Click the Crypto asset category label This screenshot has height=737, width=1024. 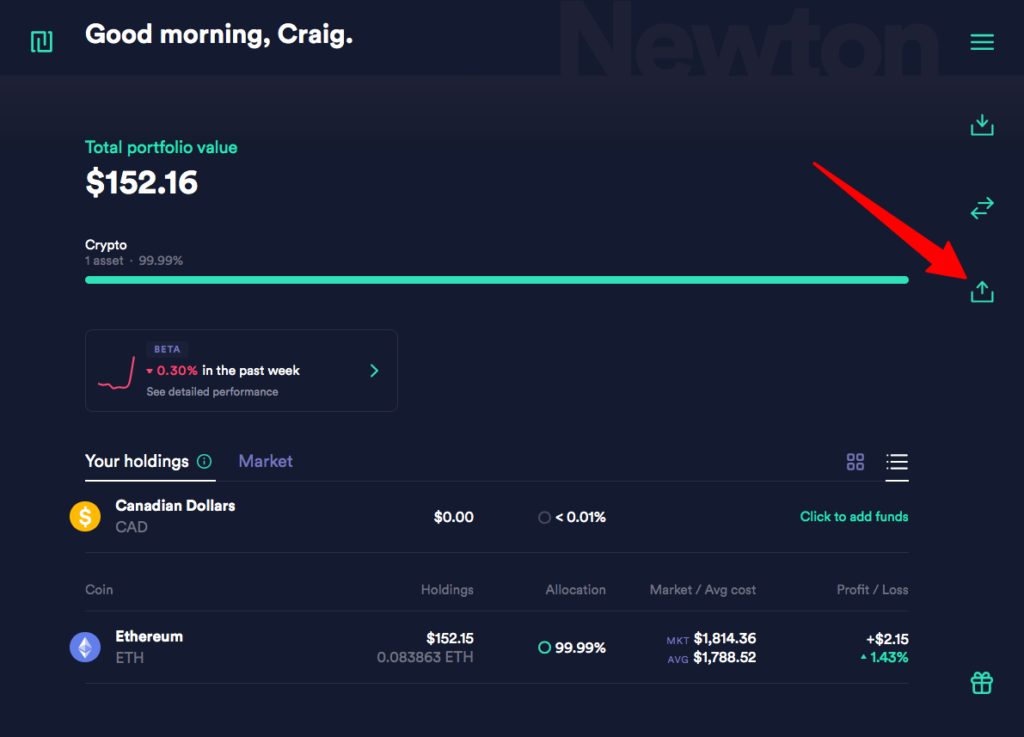(x=106, y=245)
